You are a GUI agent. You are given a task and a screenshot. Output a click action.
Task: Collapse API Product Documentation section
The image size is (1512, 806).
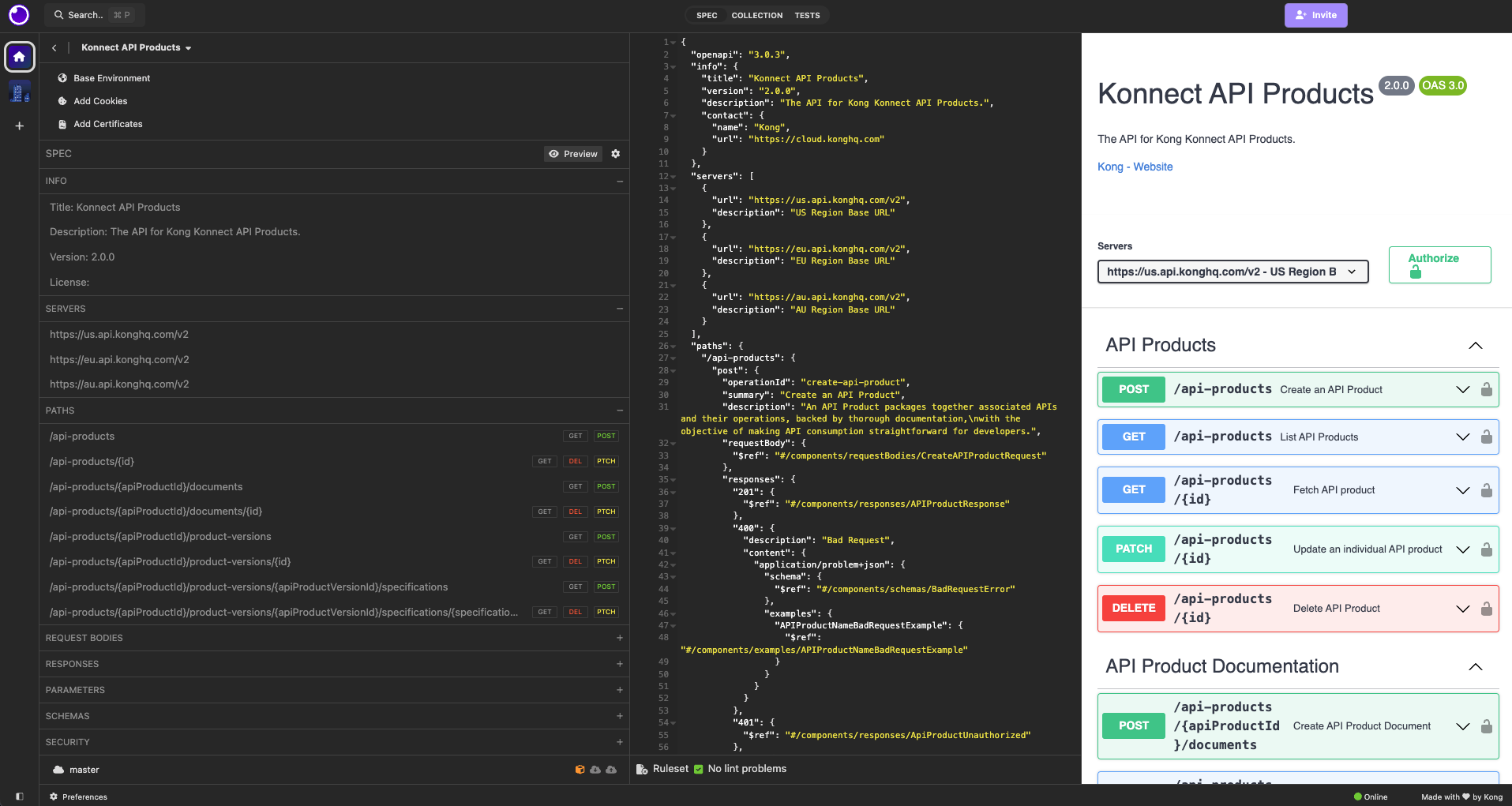[1475, 667]
